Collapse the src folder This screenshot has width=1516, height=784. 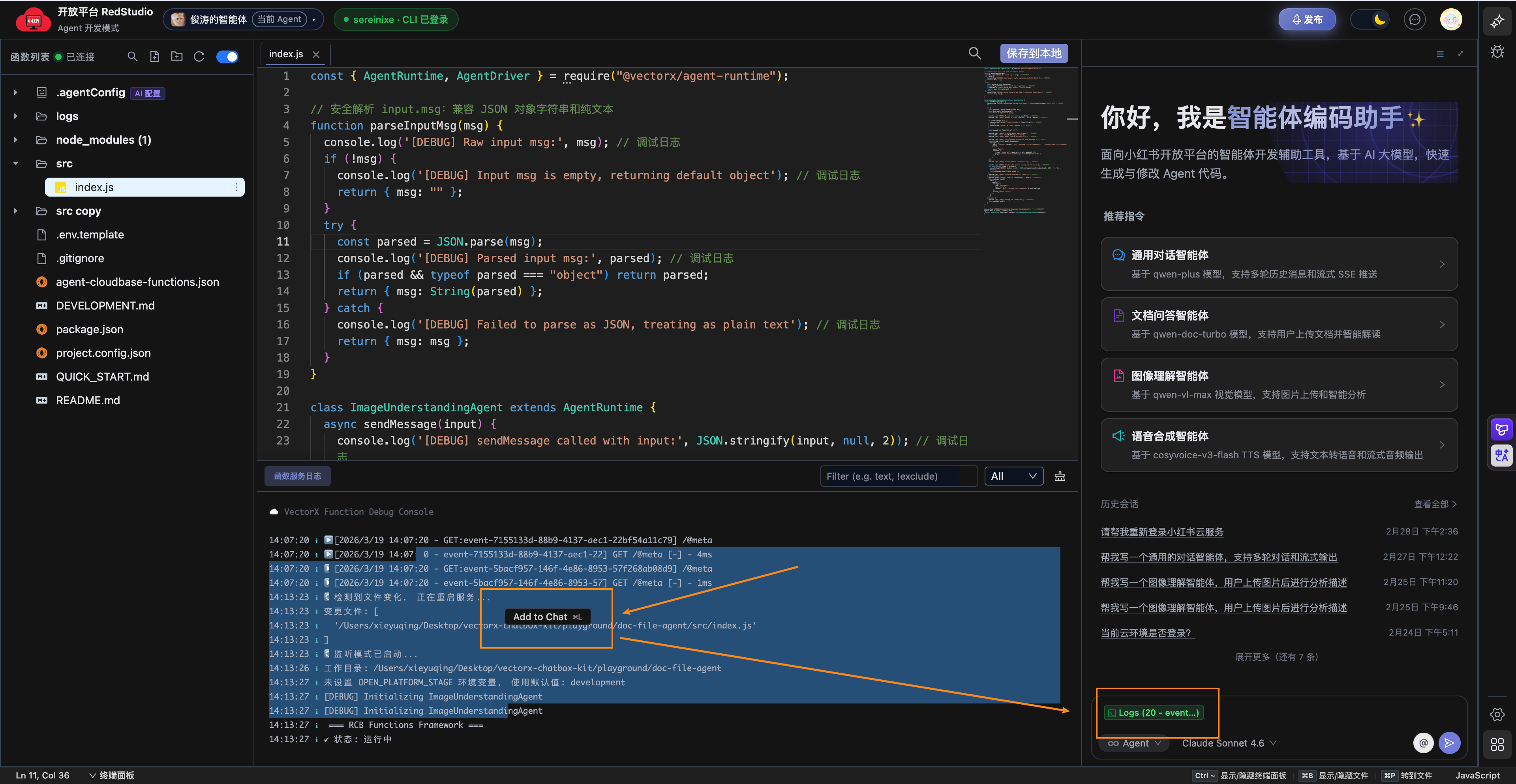point(16,163)
